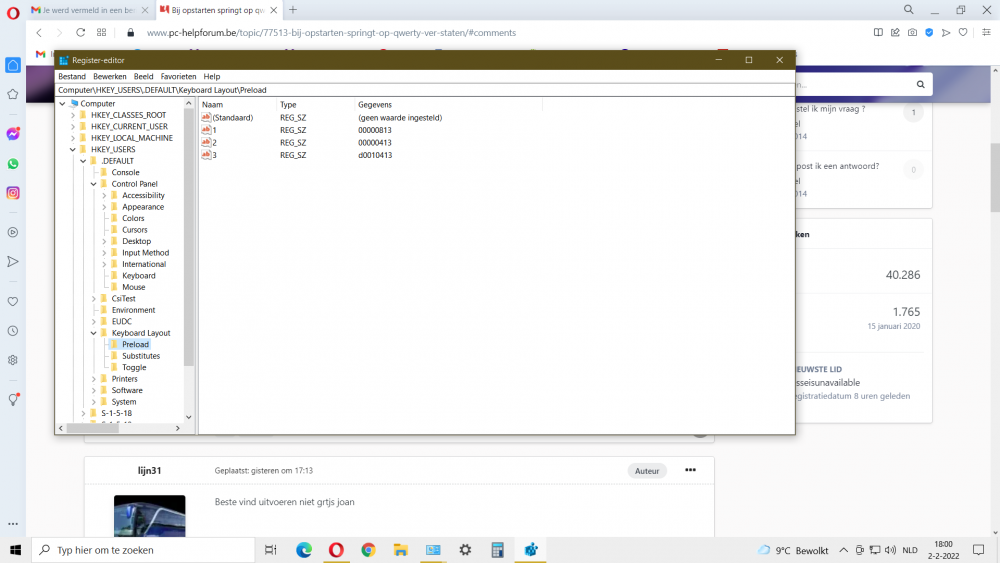Open WhatsApp in the Opera sidebar

[x=13, y=164]
